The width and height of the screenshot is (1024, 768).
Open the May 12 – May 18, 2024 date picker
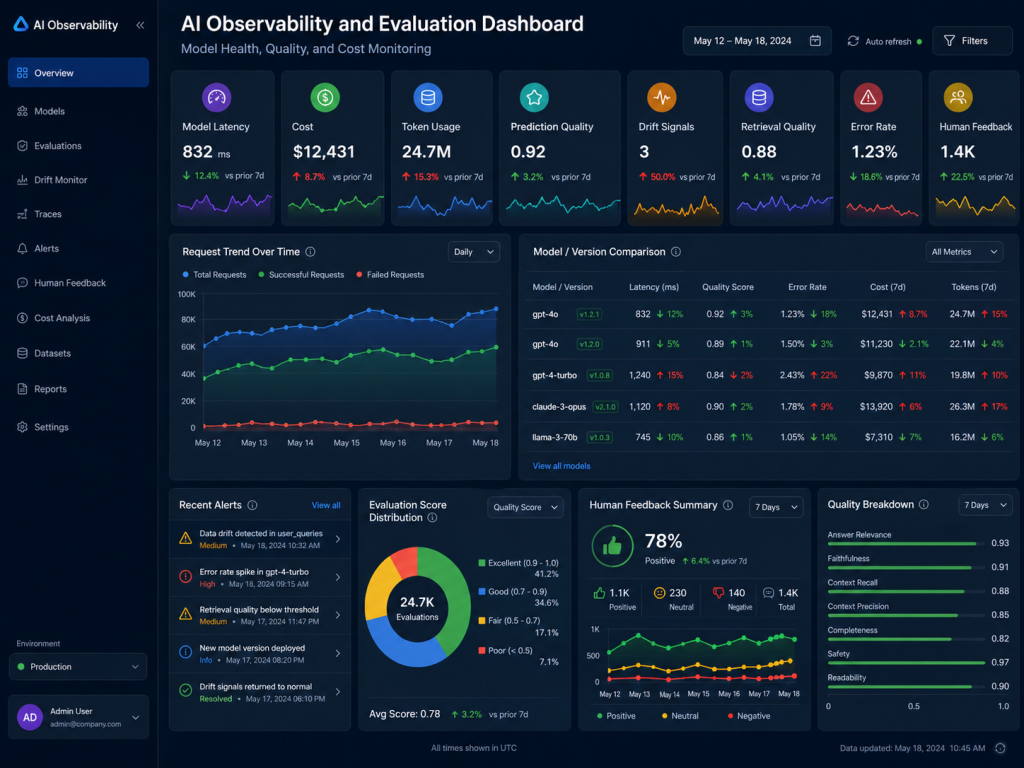pyautogui.click(x=757, y=40)
